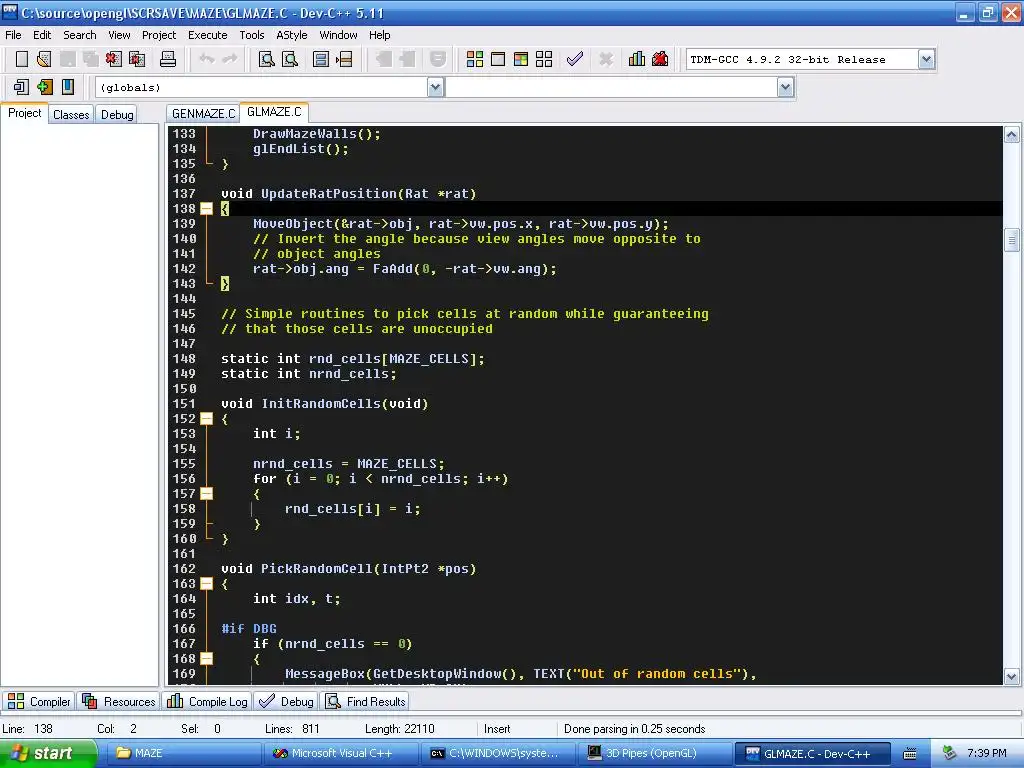The height and width of the screenshot is (768, 1024).
Task: Switch to the GENMAZE.C editor tab
Action: pos(203,114)
